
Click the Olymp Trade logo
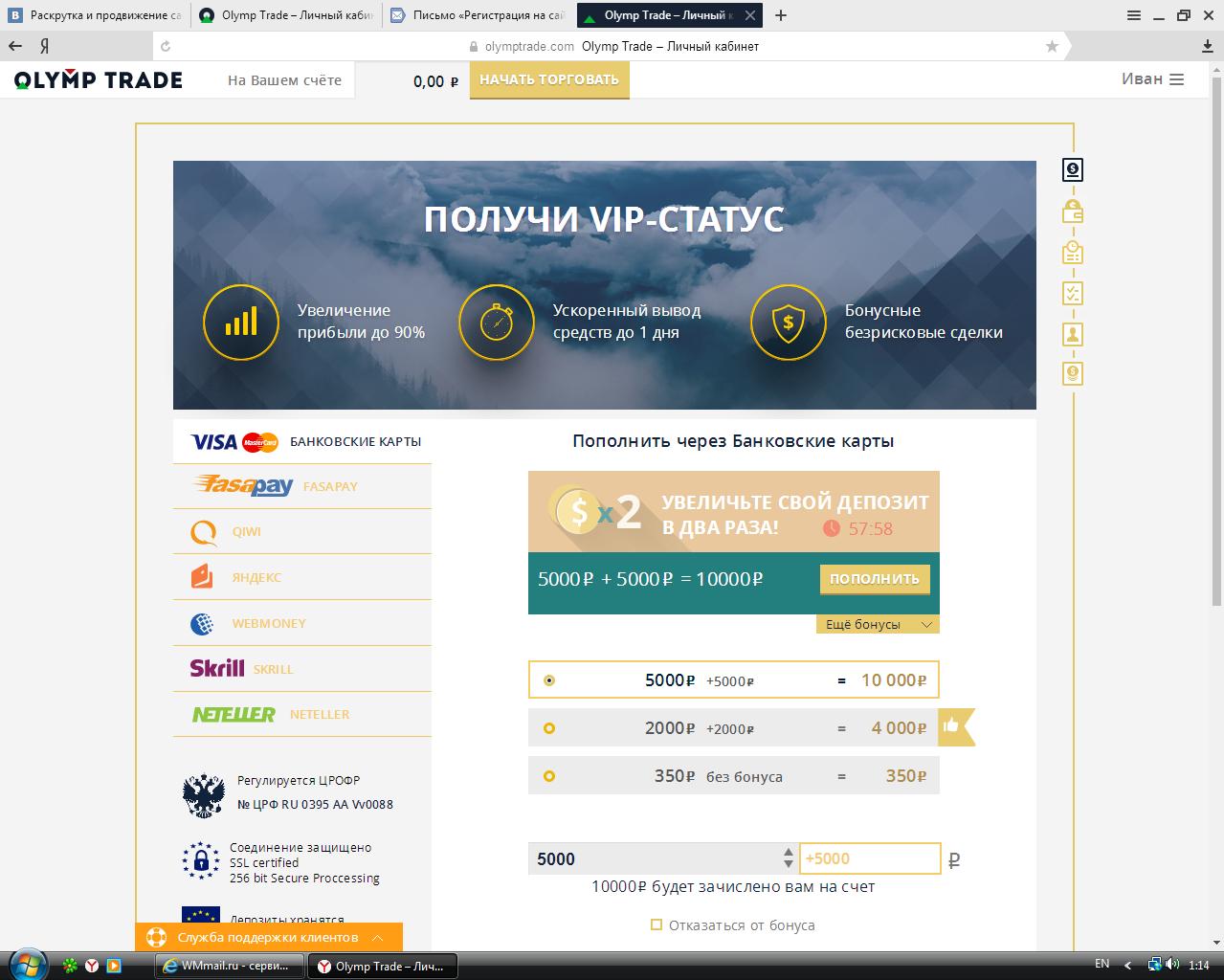tap(99, 80)
